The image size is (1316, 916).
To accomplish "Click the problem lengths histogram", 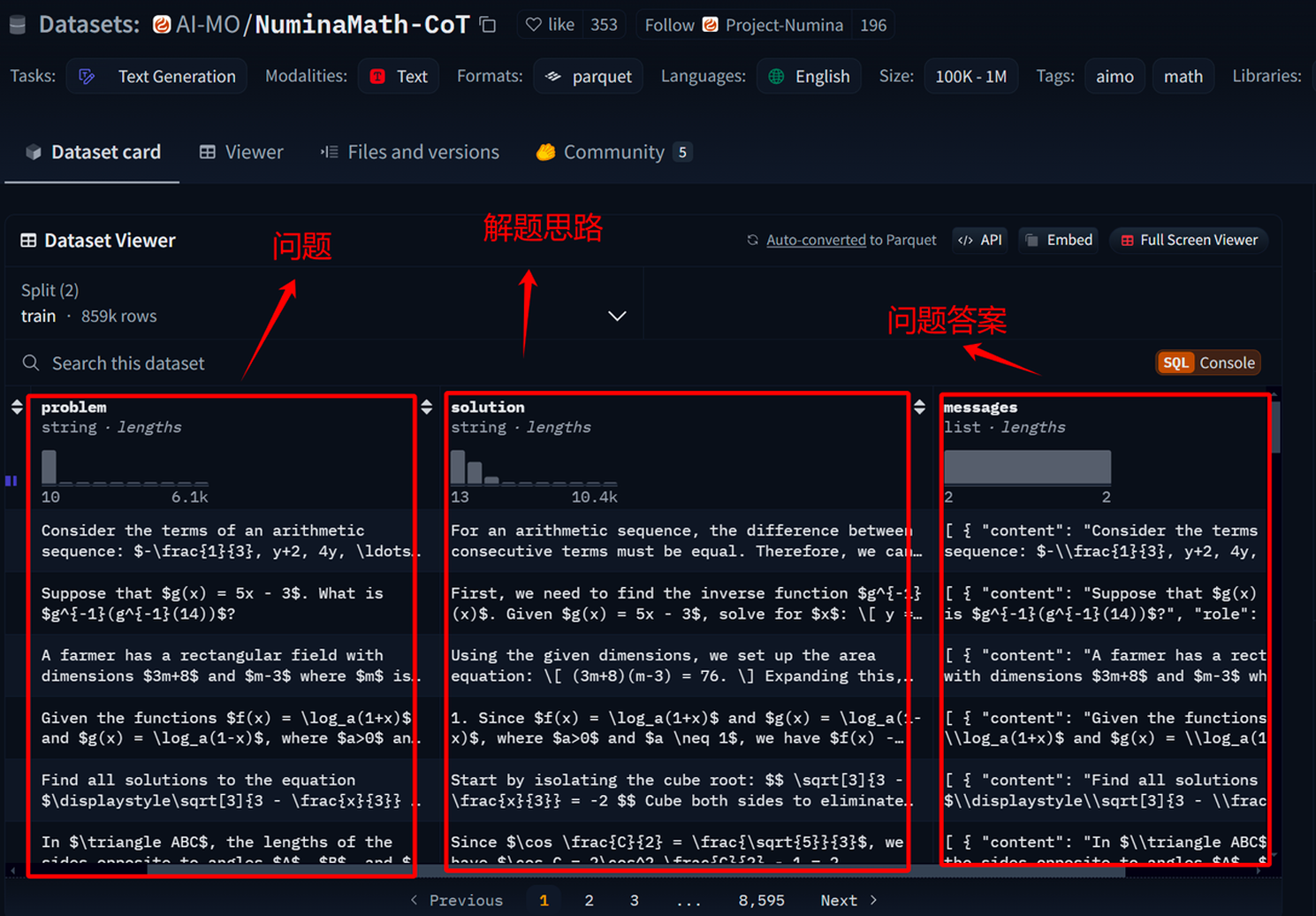I will [125, 467].
